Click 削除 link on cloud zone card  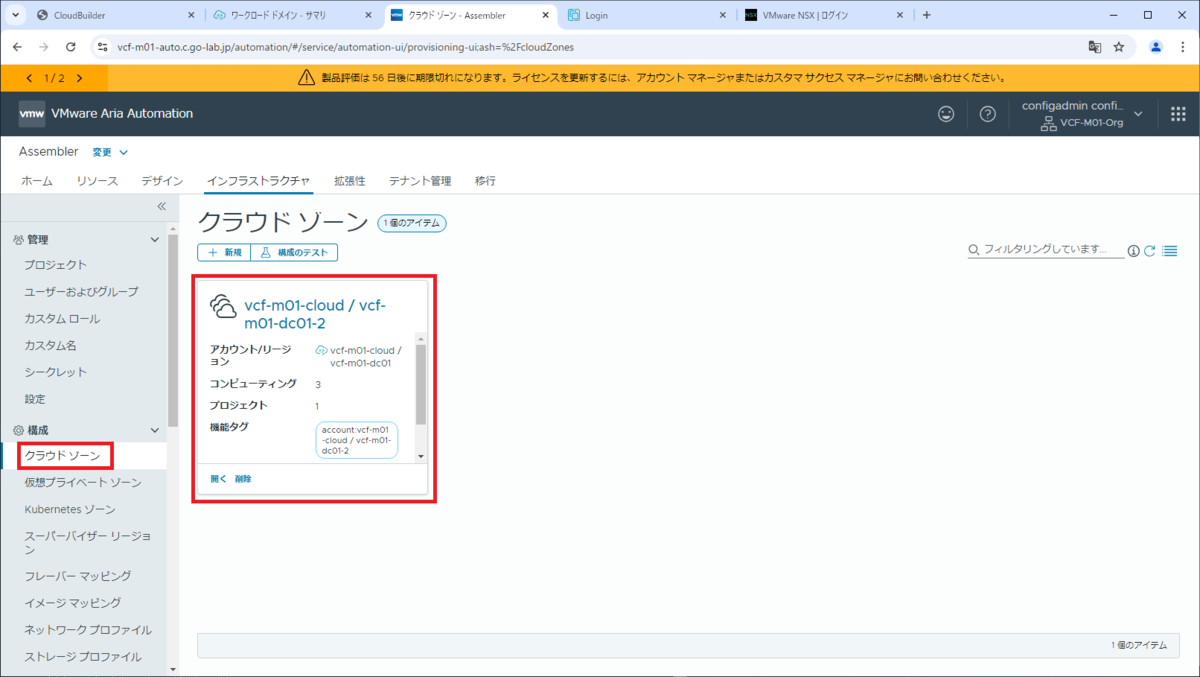point(243,479)
